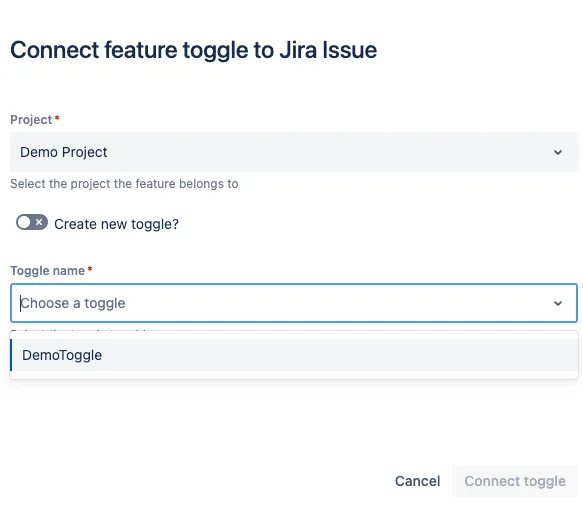Image resolution: width=583 pixels, height=508 pixels.
Task: Click the Connect toggle button
Action: tap(515, 481)
